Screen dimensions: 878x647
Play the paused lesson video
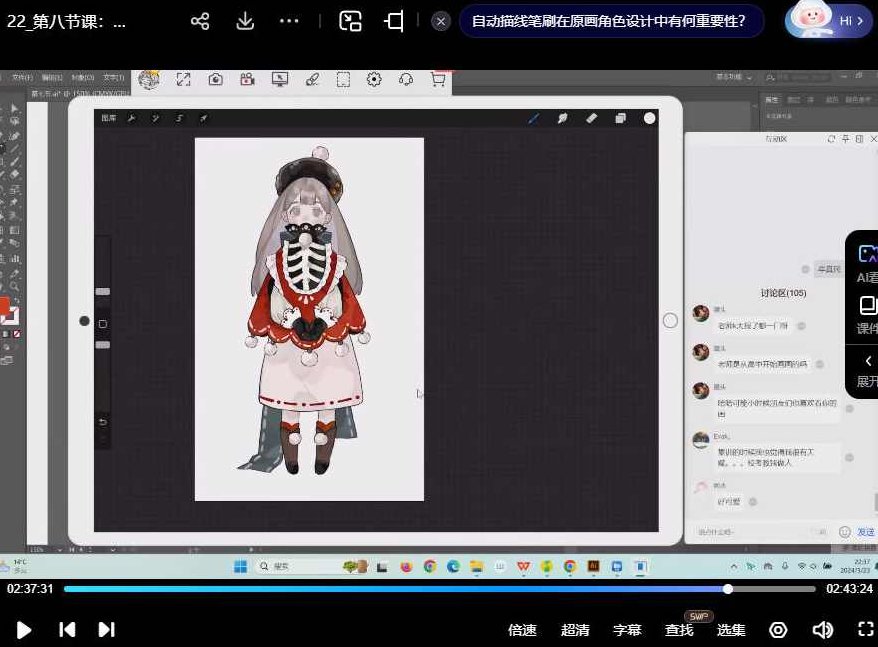pos(25,629)
